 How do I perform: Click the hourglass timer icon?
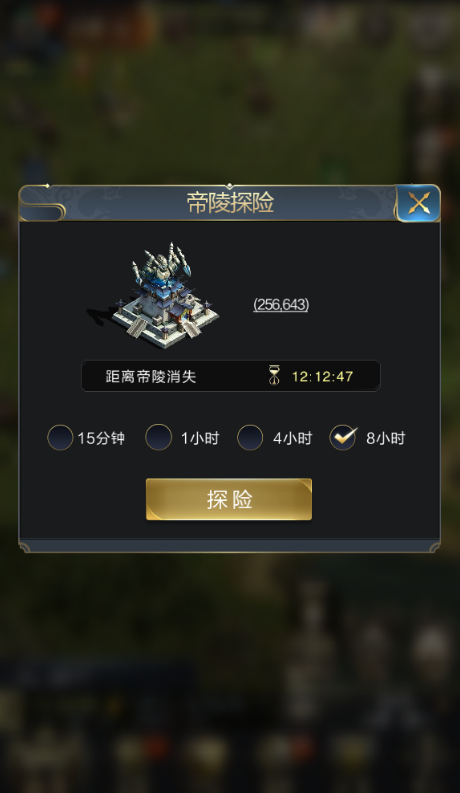tap(274, 376)
